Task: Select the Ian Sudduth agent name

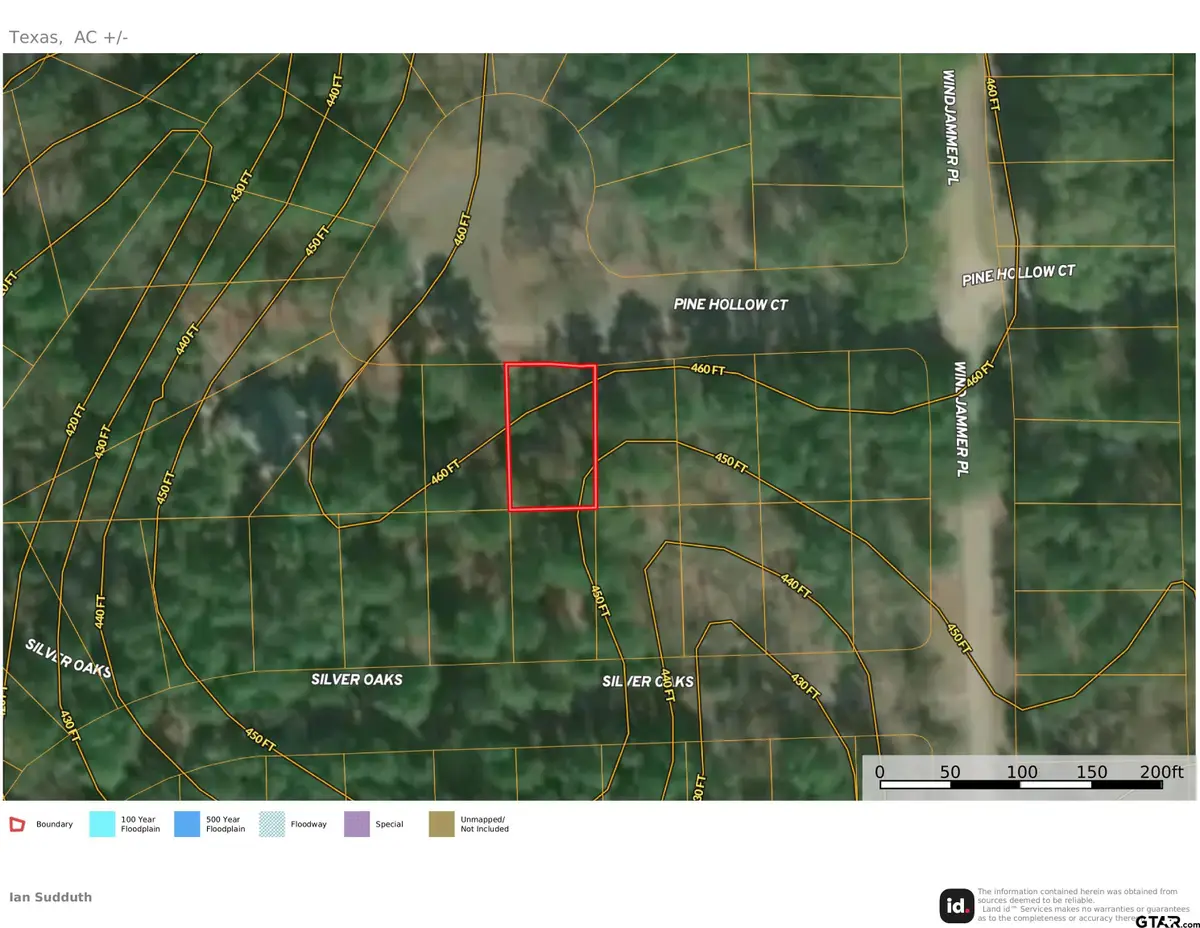Action: click(50, 897)
